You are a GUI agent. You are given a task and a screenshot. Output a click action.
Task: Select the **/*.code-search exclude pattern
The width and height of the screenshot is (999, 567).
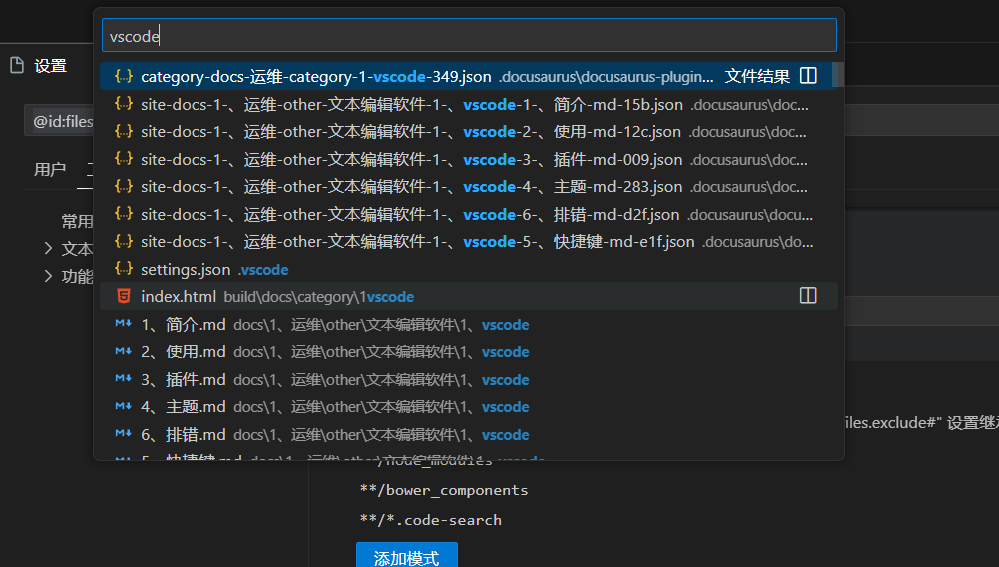click(x=431, y=520)
